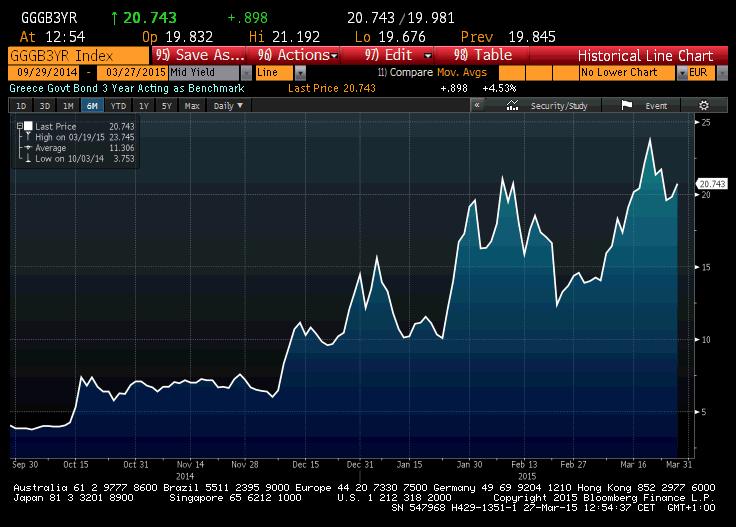Click the green 20.743 price at top

[150, 18]
